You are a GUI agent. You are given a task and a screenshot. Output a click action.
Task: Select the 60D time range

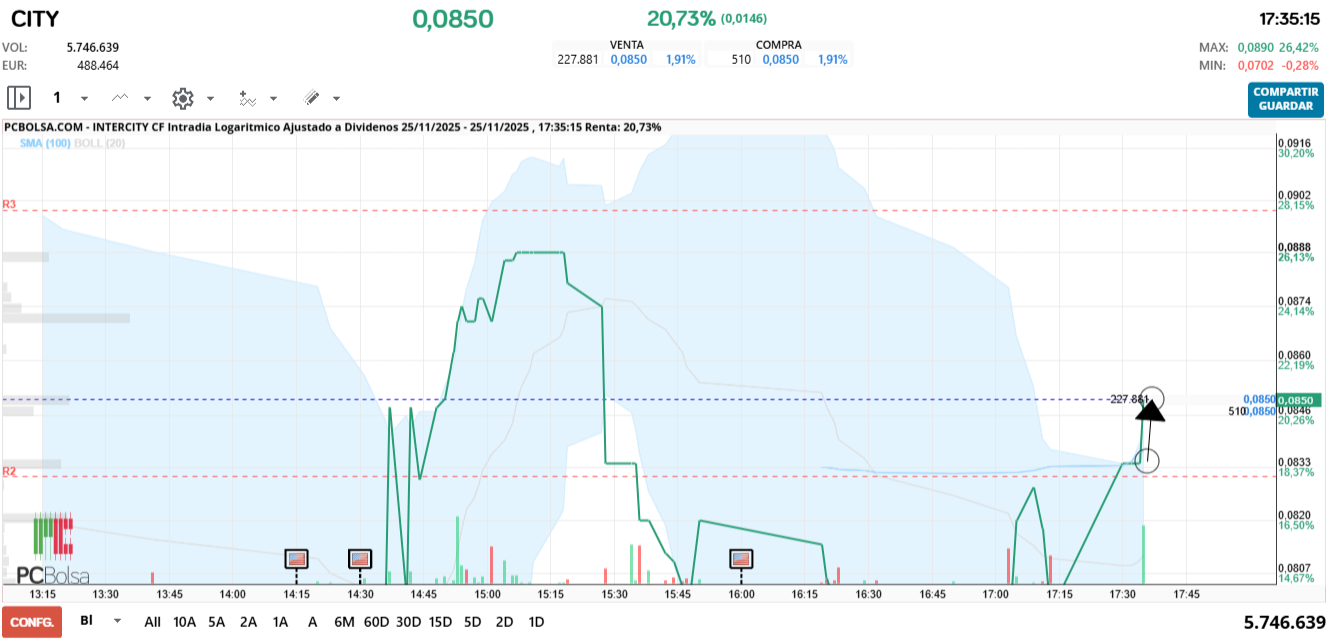tap(376, 622)
